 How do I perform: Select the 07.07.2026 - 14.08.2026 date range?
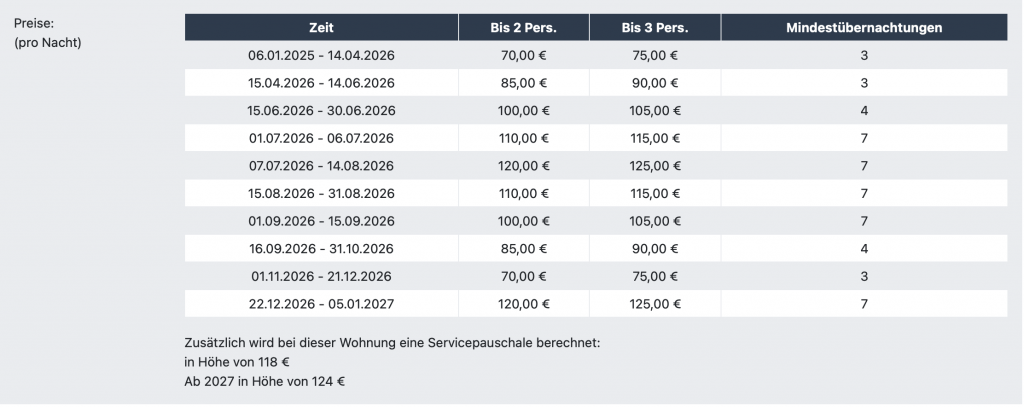click(x=321, y=166)
